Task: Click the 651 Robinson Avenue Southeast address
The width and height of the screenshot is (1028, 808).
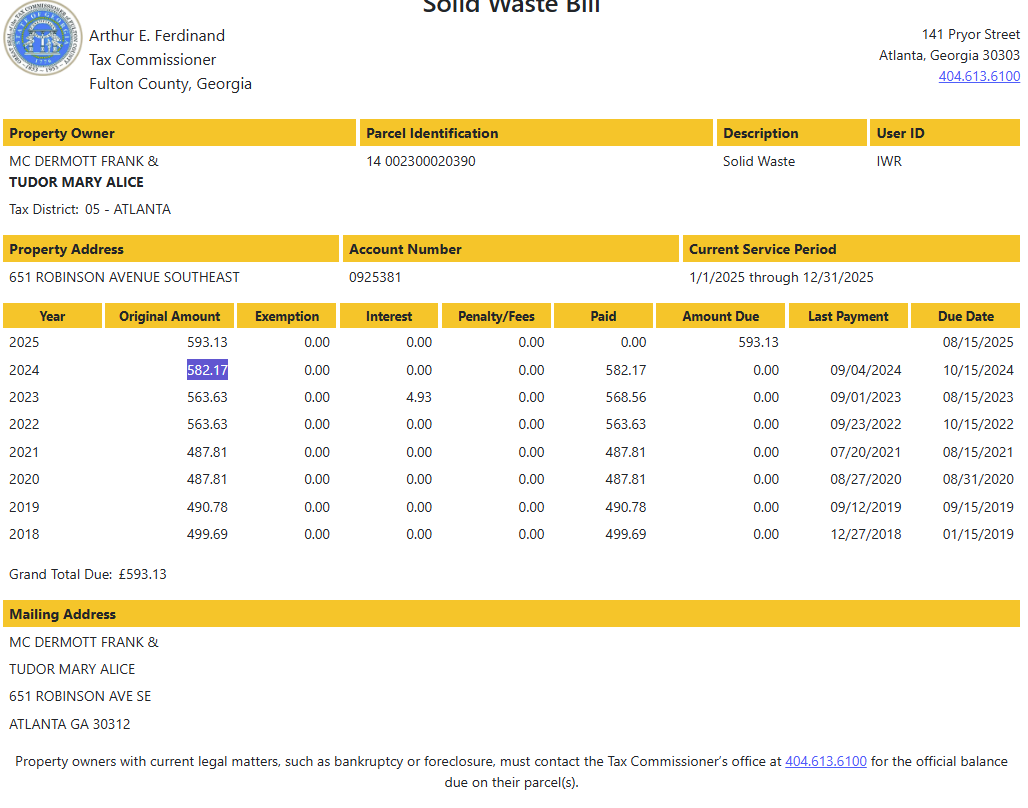Action: point(124,277)
